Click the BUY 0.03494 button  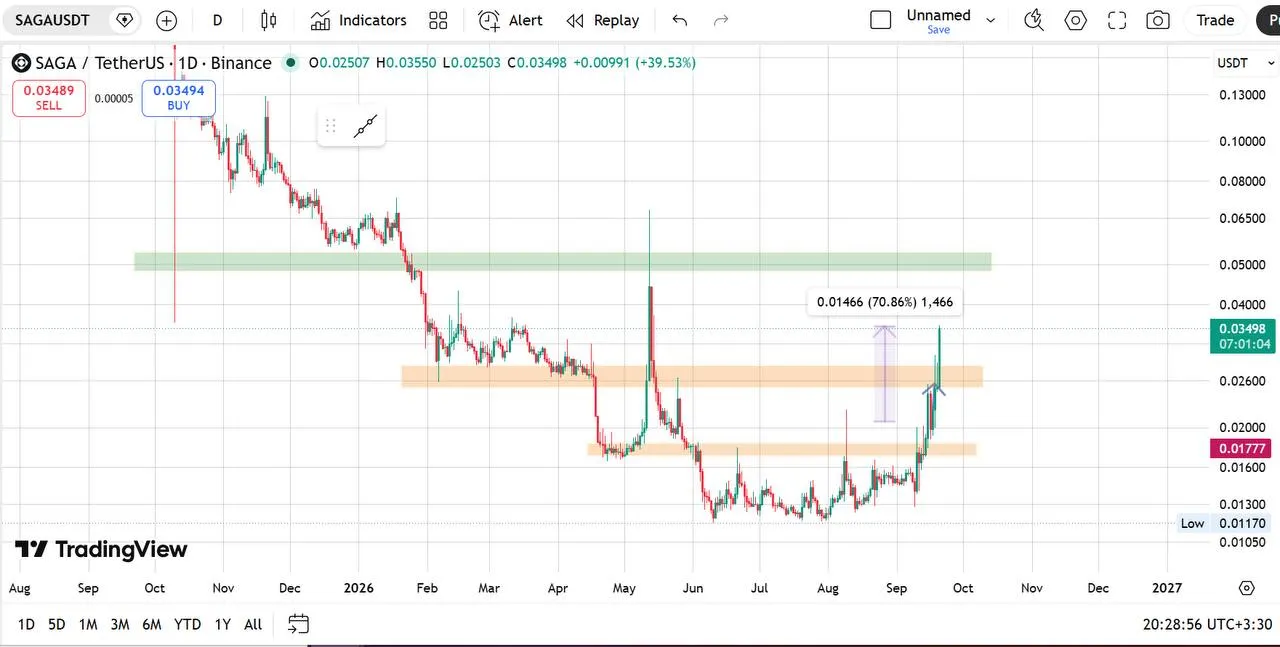click(x=178, y=98)
